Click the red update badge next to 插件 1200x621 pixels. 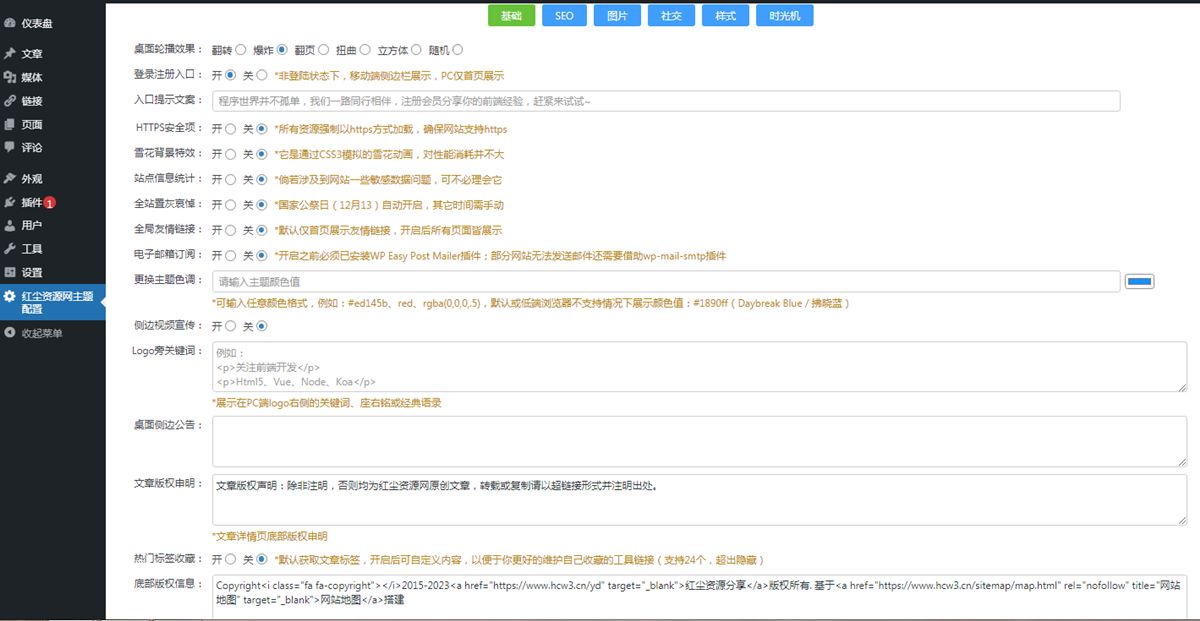tap(50, 203)
